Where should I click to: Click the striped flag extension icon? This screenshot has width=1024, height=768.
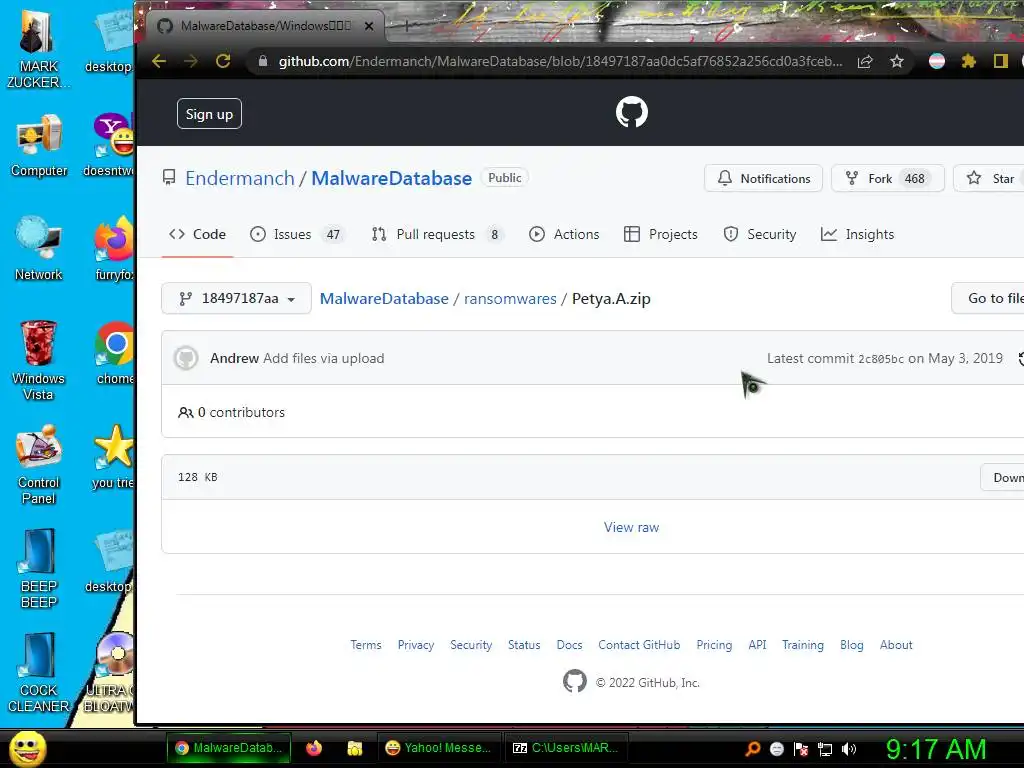click(936, 61)
